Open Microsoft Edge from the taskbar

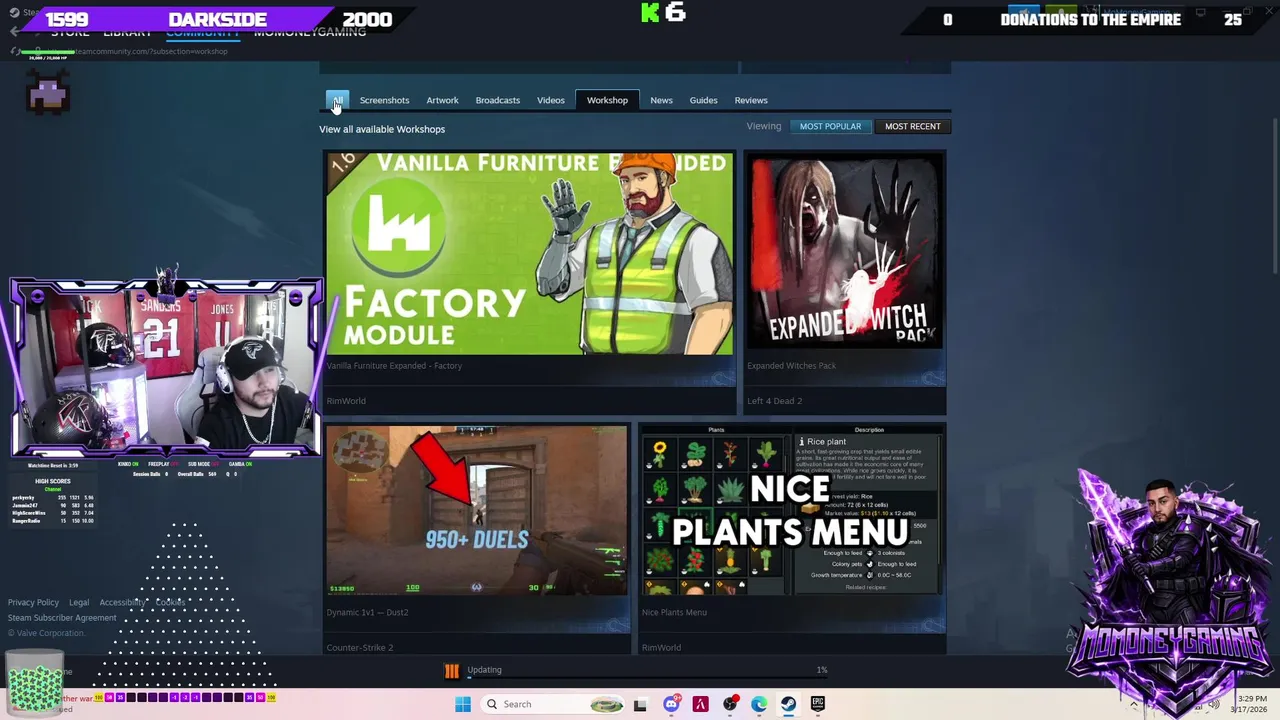[x=759, y=704]
